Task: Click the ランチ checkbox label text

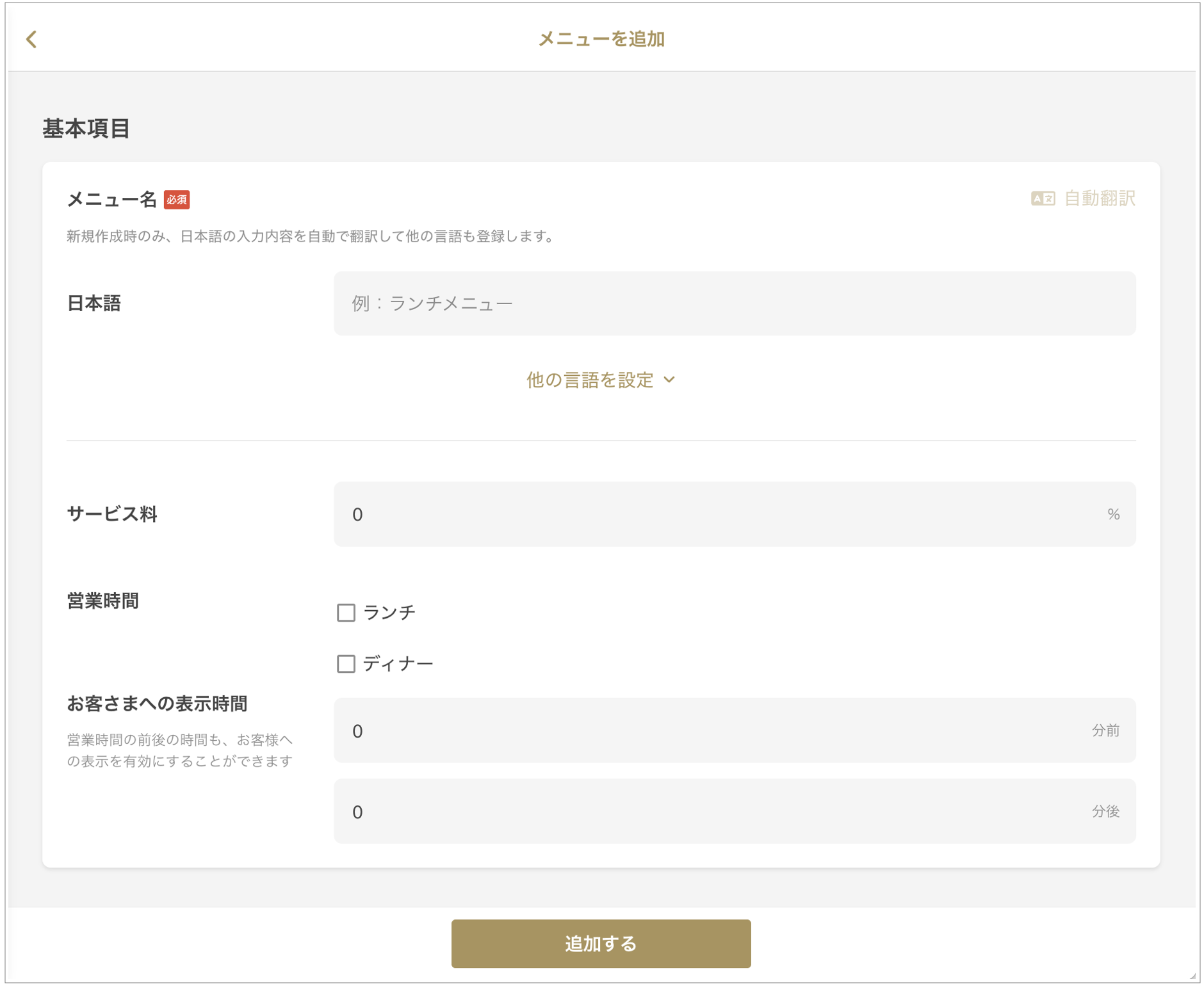Action: click(x=389, y=613)
